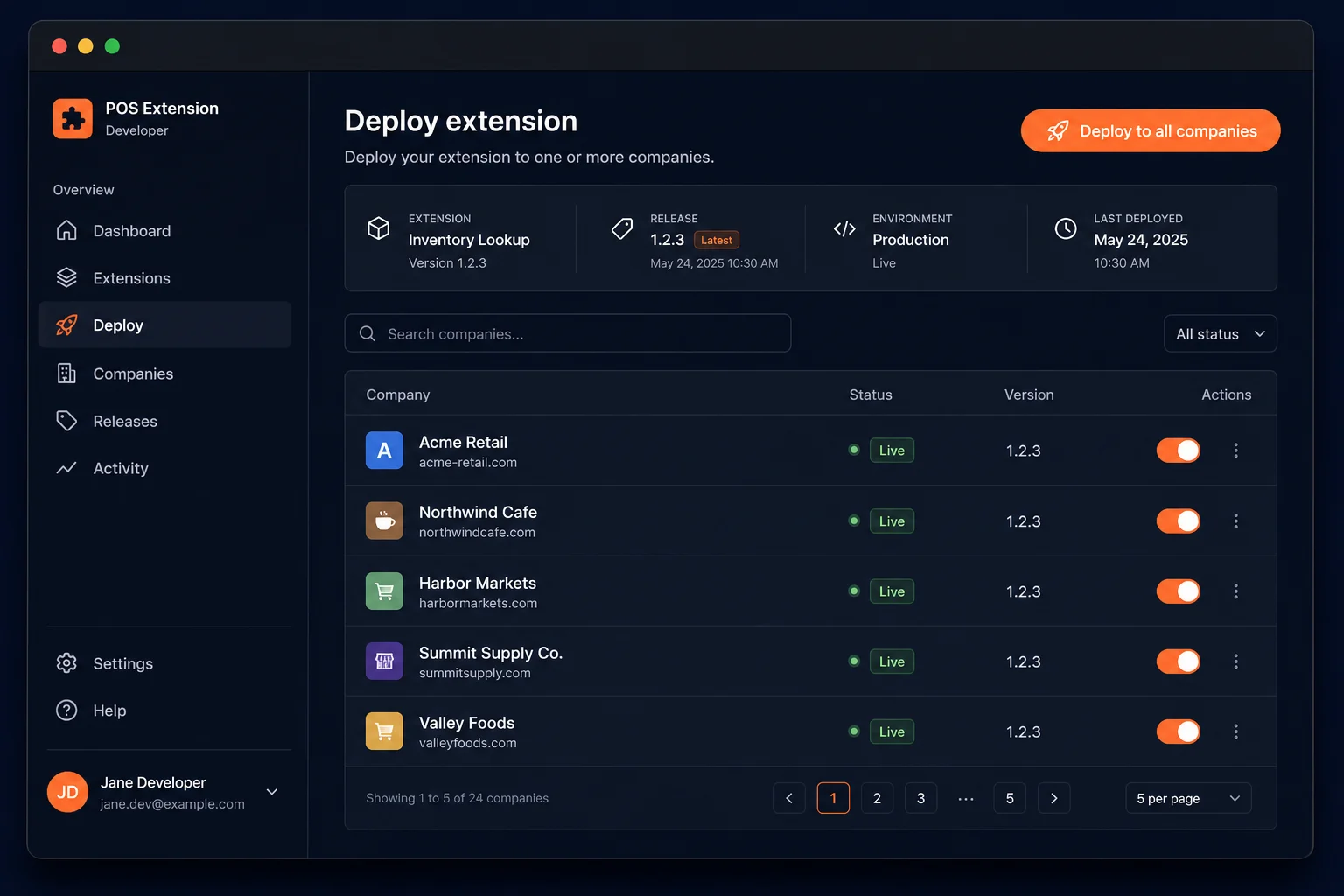Open Companies in the sidebar
Screen dimensions: 1344x896
click(x=164, y=374)
